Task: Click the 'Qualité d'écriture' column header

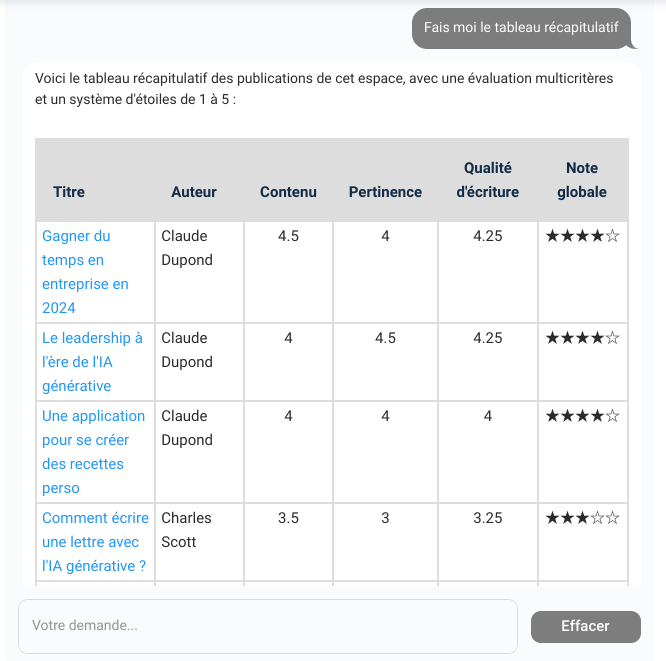Action: [487, 180]
